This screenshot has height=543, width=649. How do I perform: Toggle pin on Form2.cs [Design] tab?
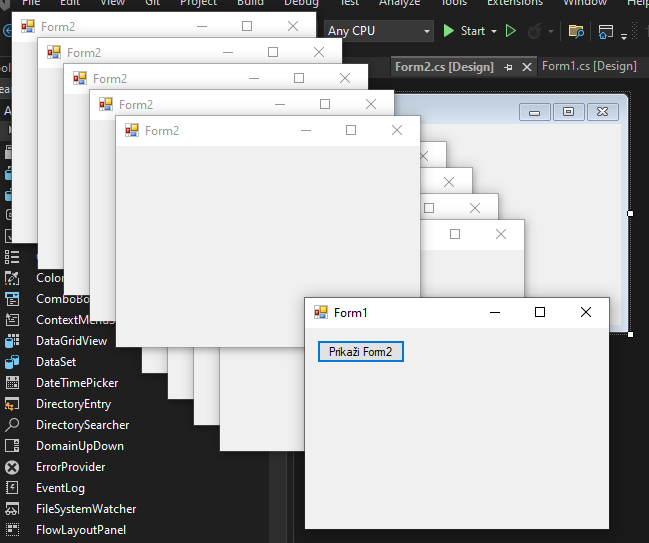[508, 67]
